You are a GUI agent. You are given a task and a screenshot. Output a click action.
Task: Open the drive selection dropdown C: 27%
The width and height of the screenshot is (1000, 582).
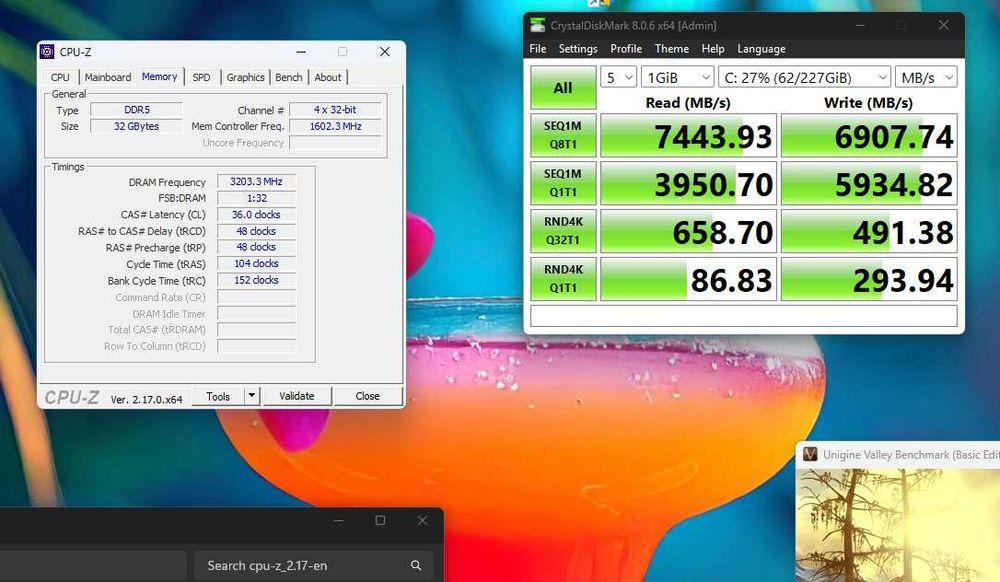click(x=804, y=78)
